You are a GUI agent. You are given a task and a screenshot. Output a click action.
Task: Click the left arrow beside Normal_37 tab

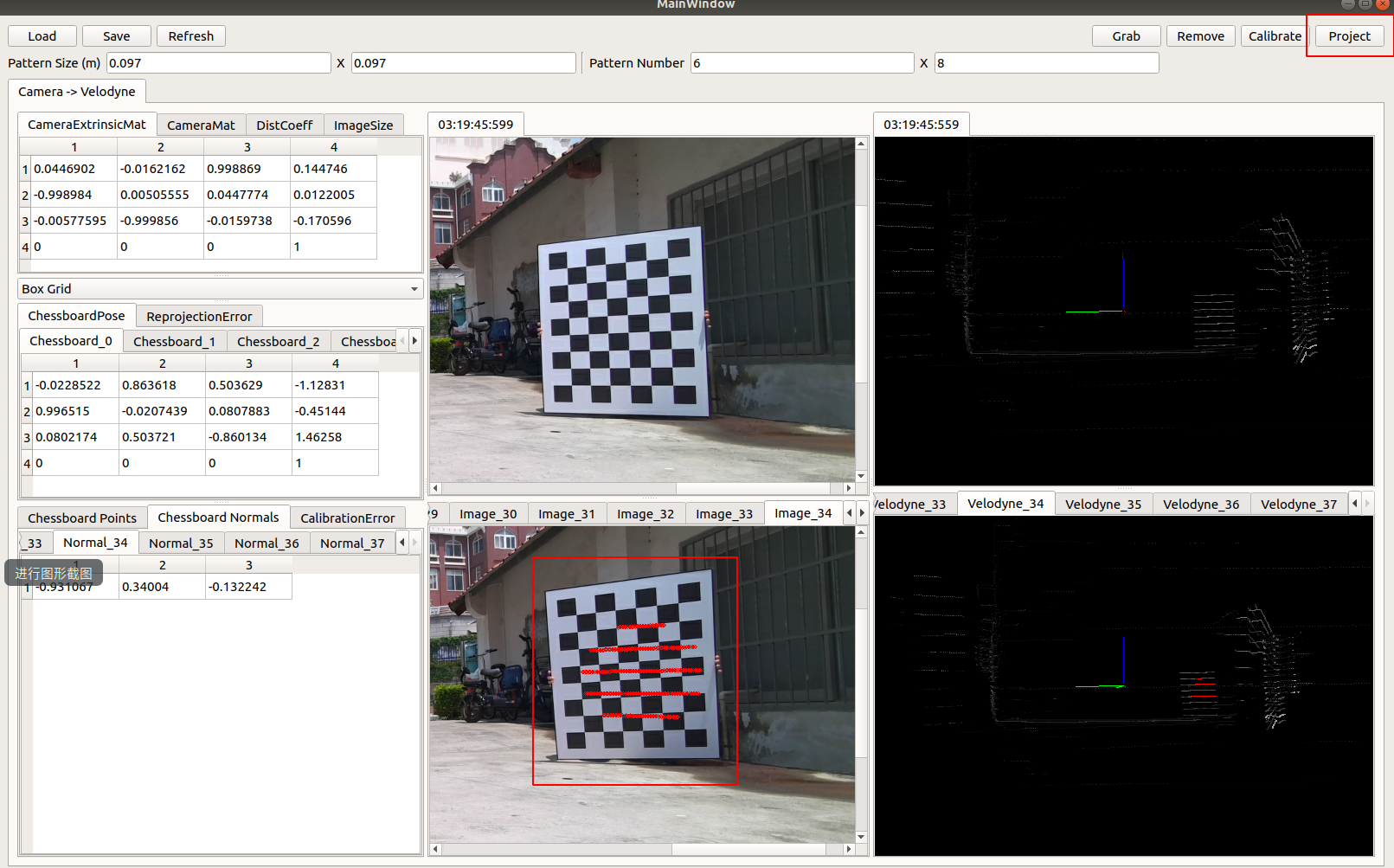pyautogui.click(x=401, y=543)
